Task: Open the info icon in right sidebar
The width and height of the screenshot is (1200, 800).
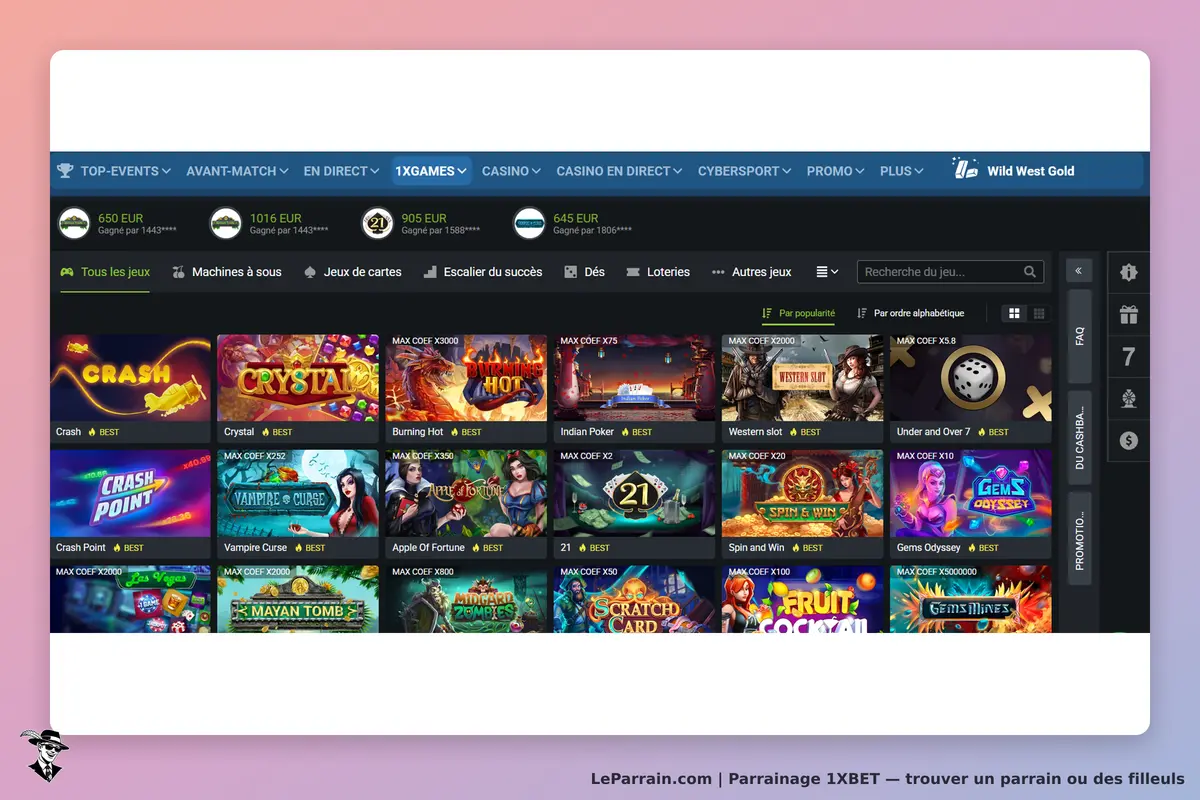Action: 1129,272
